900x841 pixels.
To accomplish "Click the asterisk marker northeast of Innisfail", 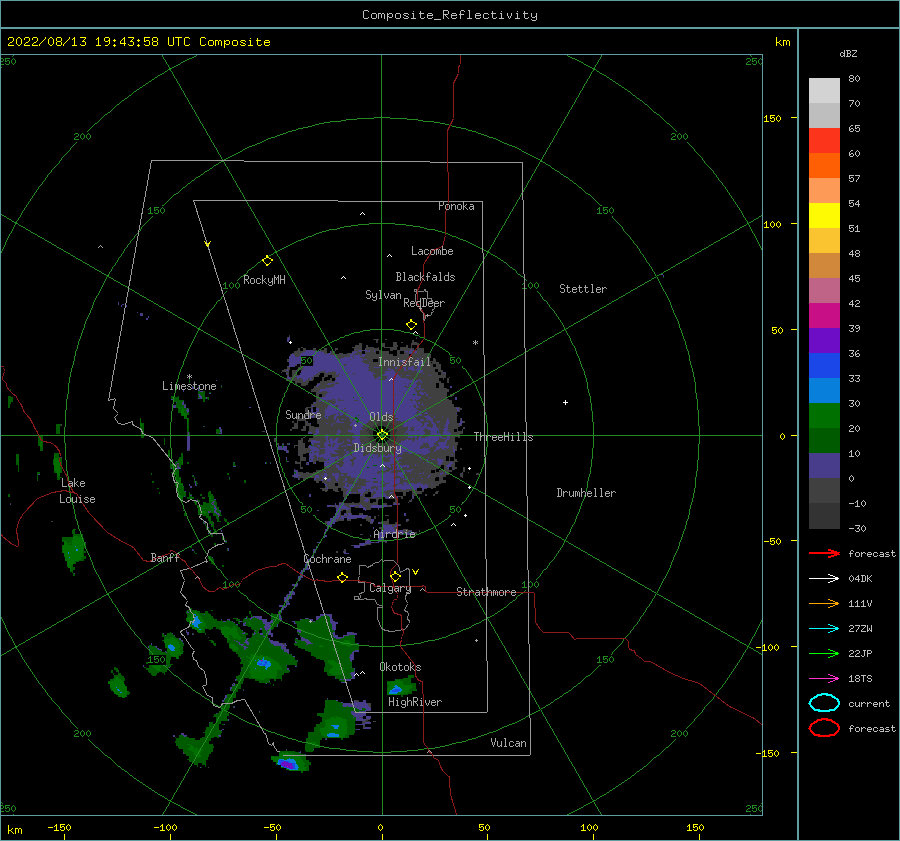I will pos(475,343).
